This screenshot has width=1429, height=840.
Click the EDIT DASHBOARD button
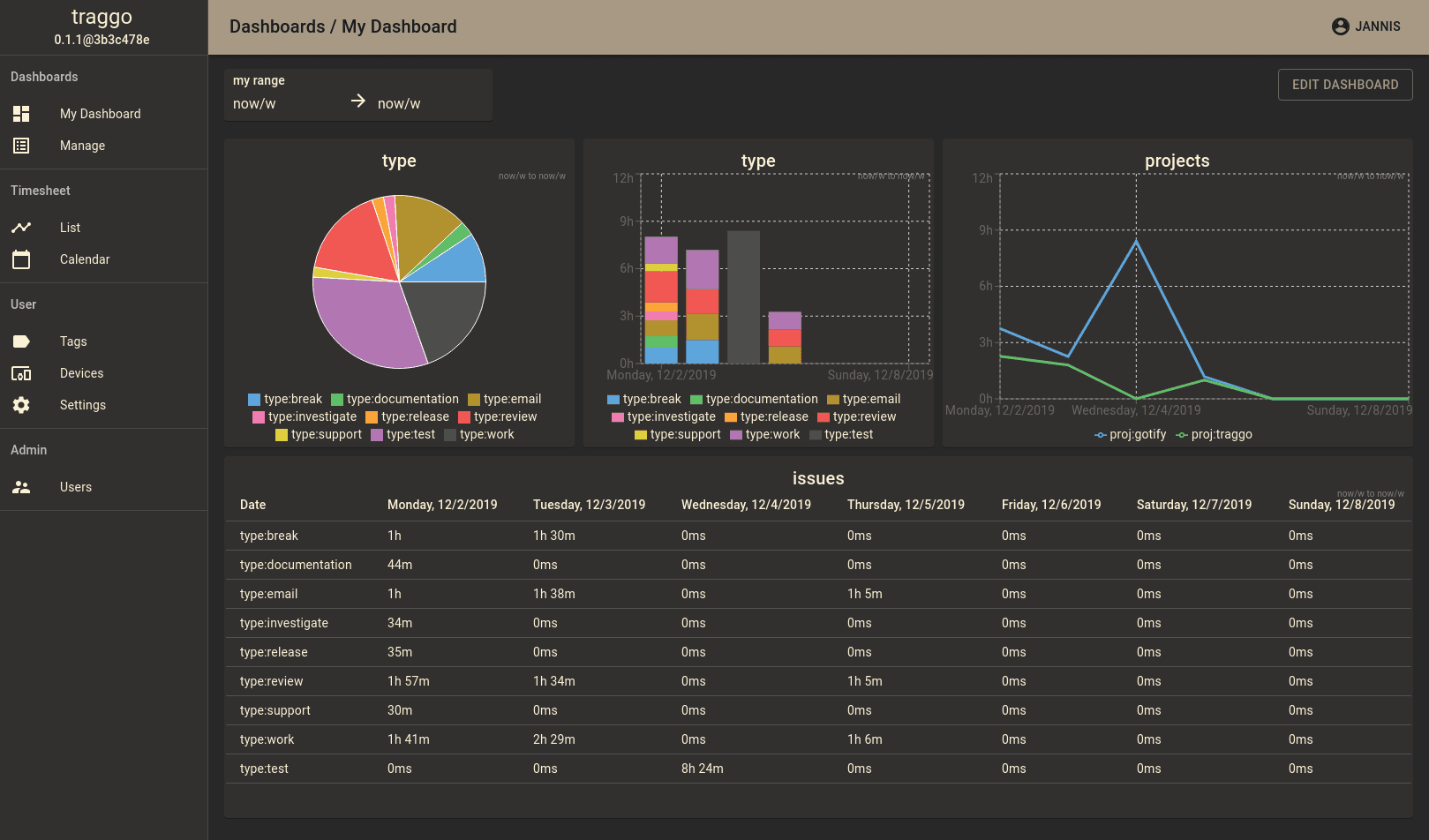(x=1345, y=84)
